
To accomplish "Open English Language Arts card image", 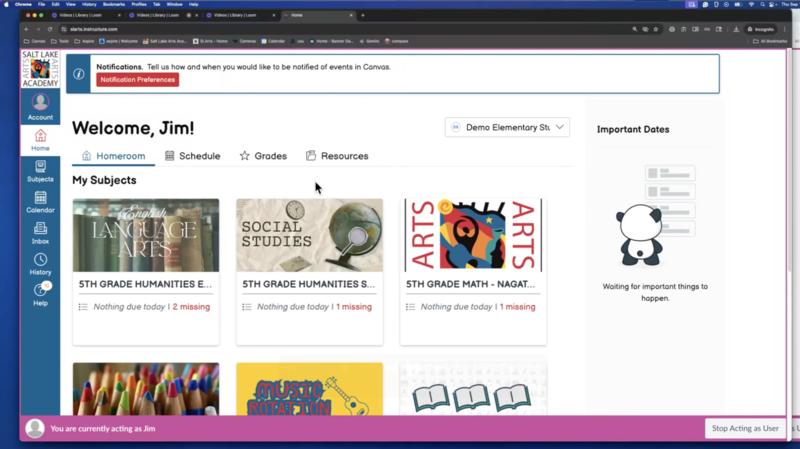I will pos(146,235).
